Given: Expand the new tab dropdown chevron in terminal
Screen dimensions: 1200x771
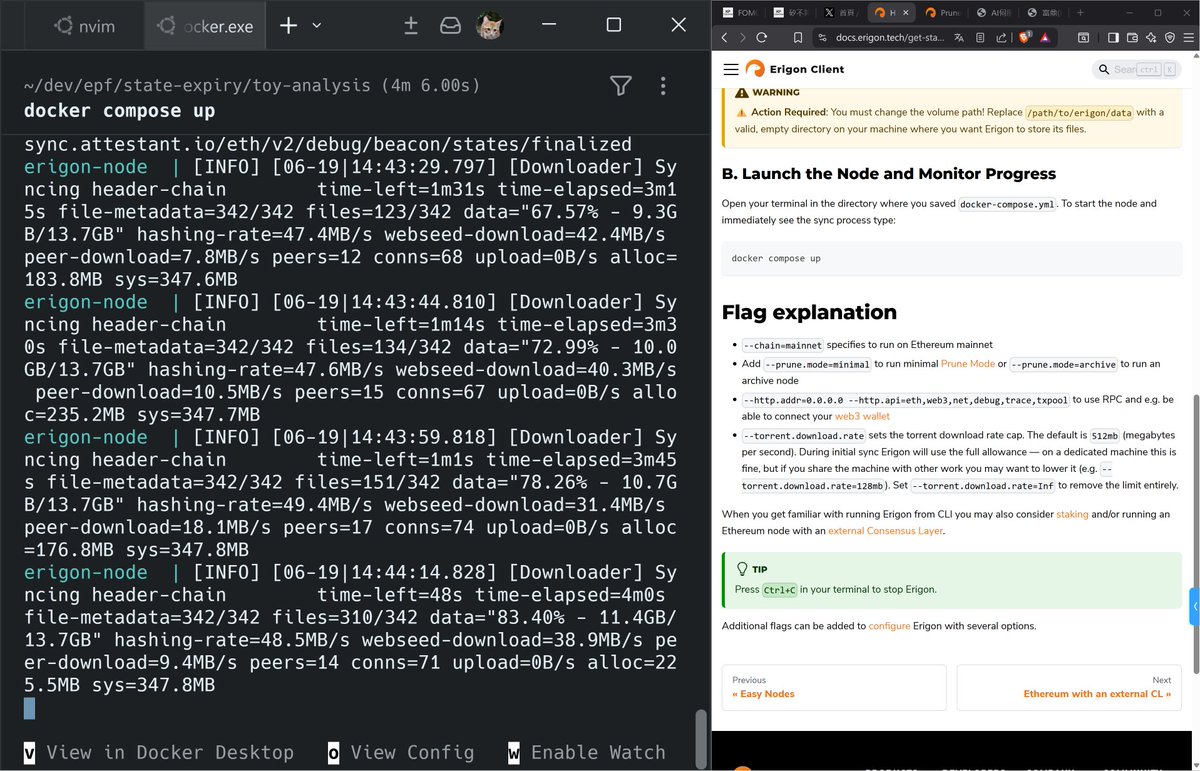Looking at the screenshot, I should [x=317, y=25].
